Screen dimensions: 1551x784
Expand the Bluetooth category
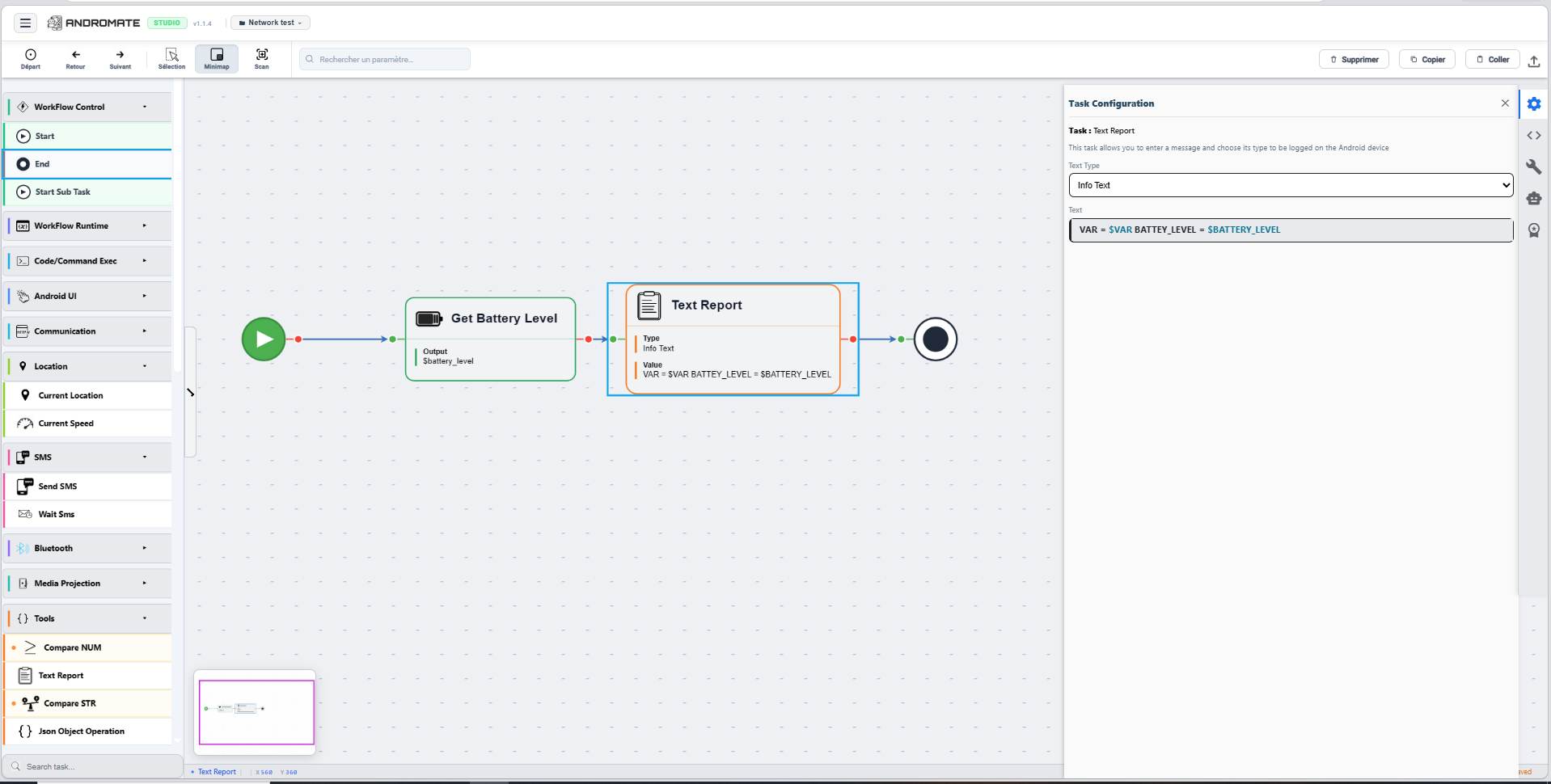tap(89, 548)
